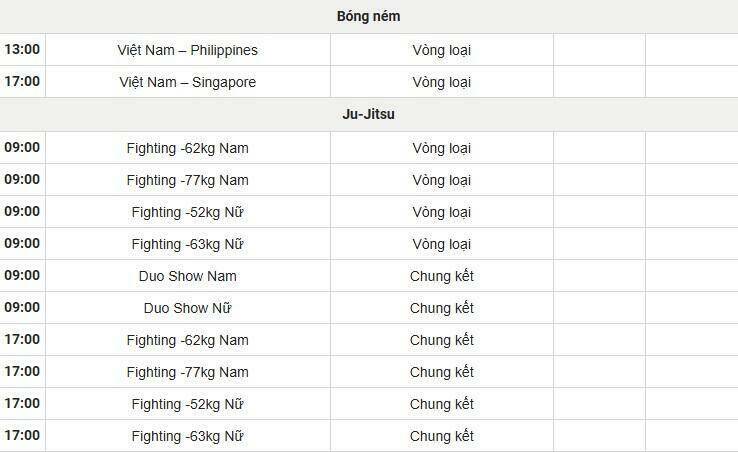
Task: Click Vòng loại in 09:00 Fighting -77kg Nam row
Action: (441, 180)
